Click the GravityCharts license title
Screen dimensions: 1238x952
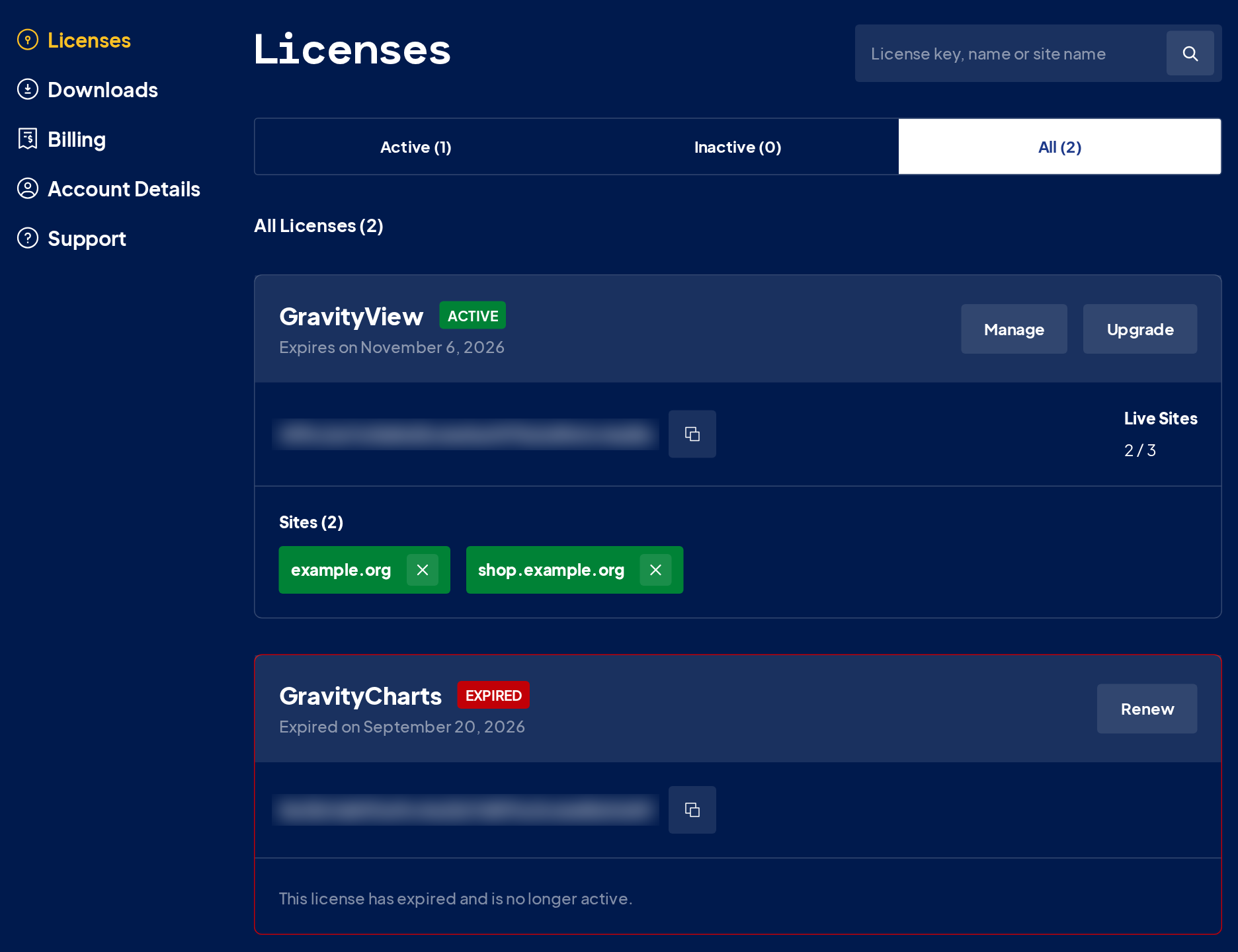tap(360, 696)
